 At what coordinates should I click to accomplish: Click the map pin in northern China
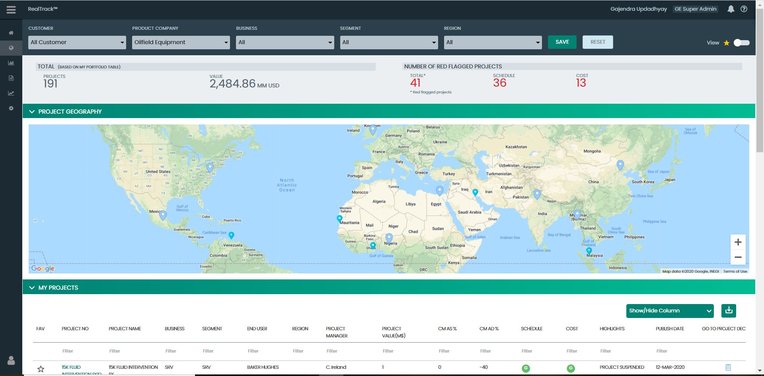(620, 165)
